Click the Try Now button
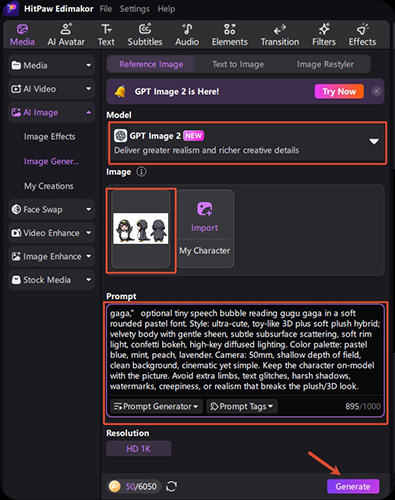The width and height of the screenshot is (395, 500). (x=339, y=91)
